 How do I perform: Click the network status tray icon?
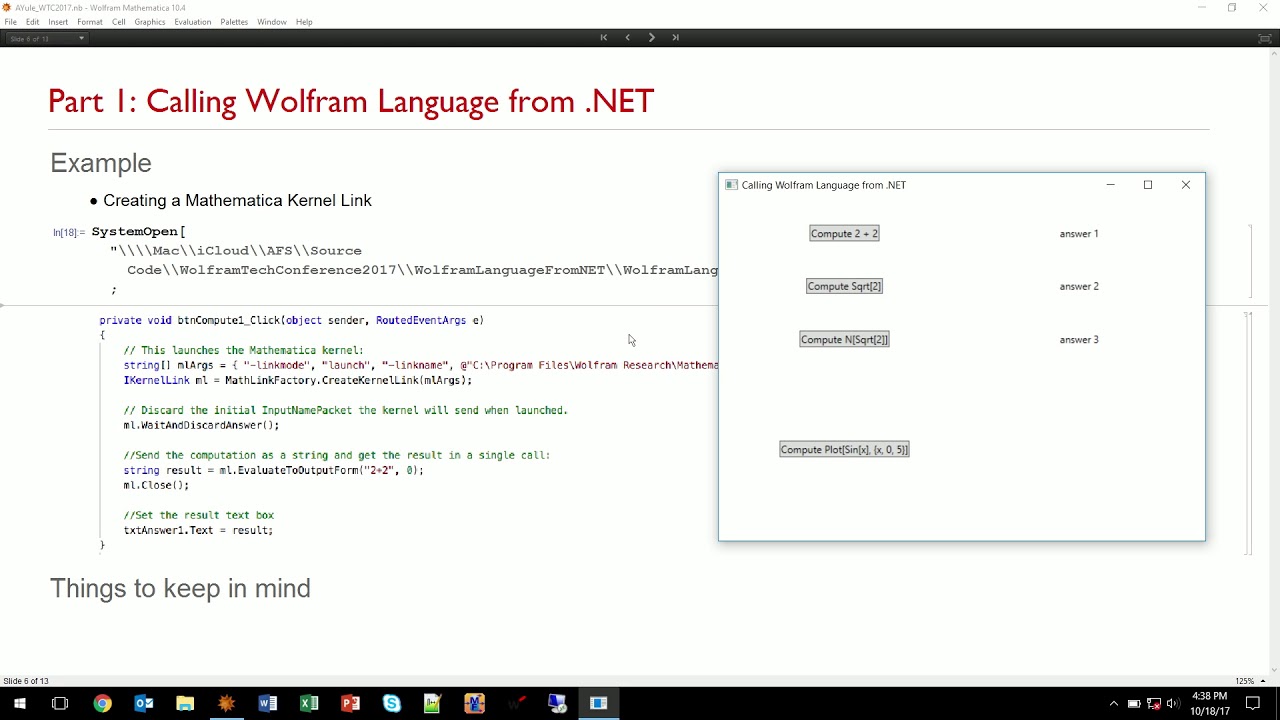point(1153,703)
